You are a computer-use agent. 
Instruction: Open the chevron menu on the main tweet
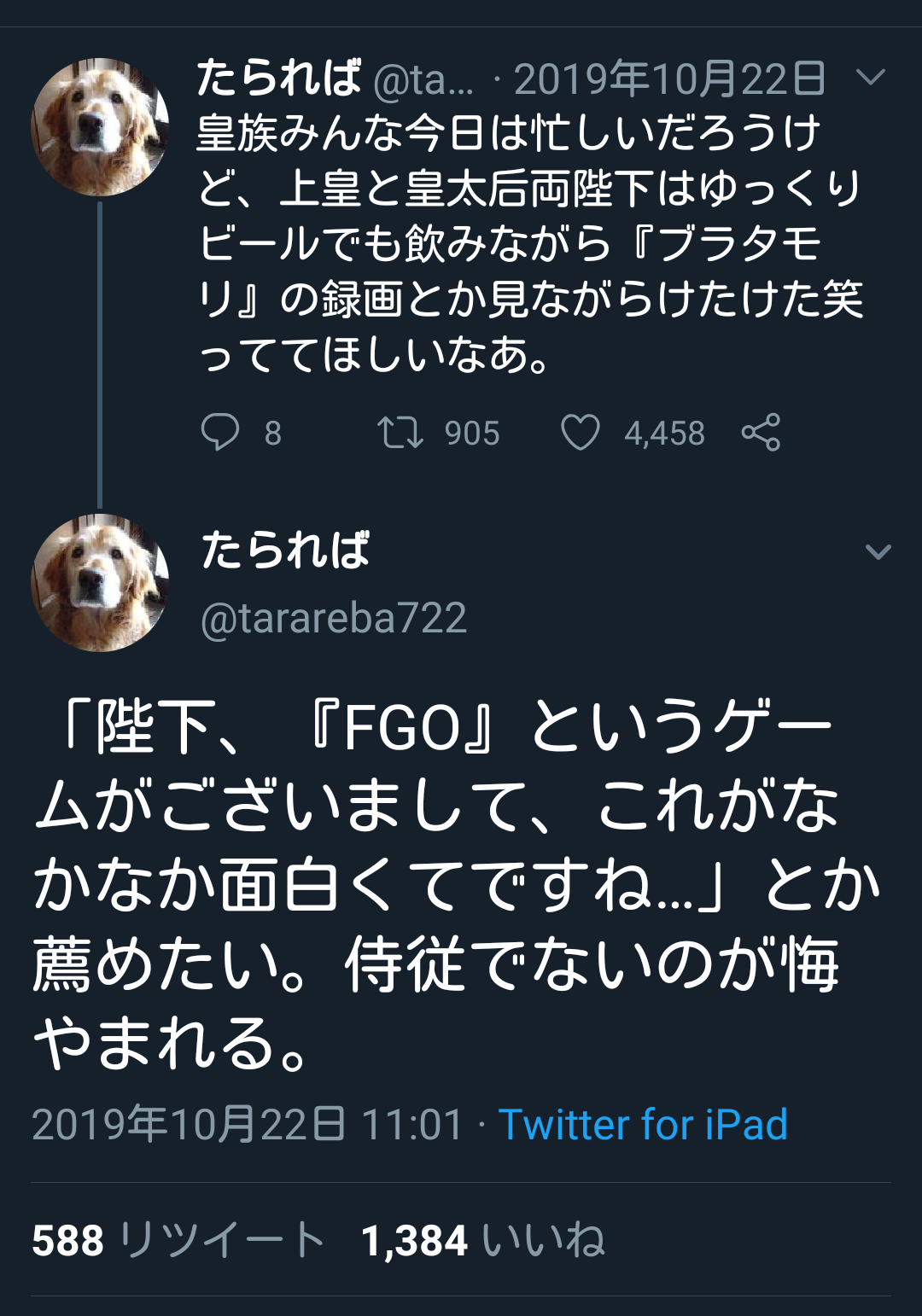(878, 551)
